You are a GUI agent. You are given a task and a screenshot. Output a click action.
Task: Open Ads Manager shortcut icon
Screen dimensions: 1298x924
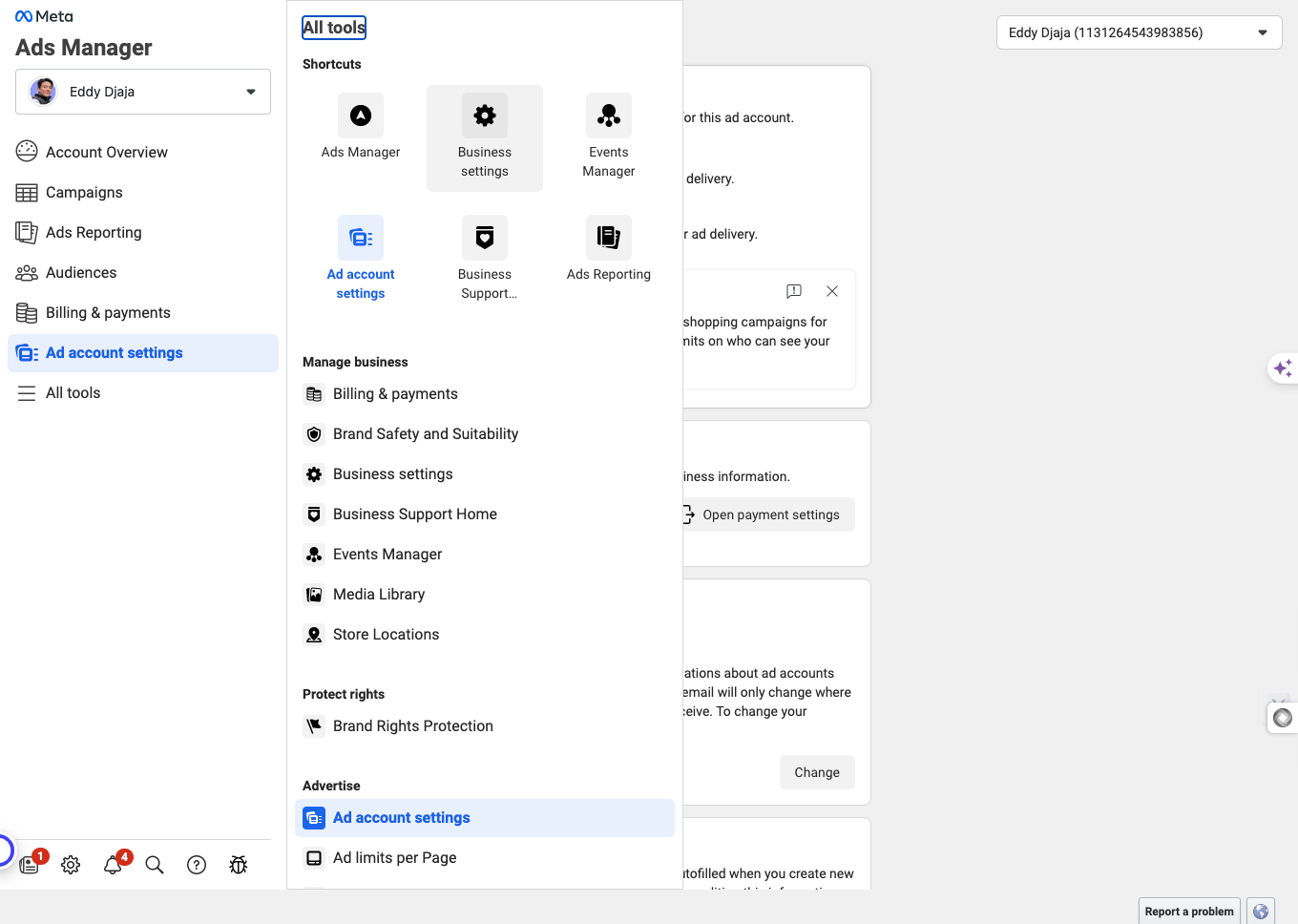[361, 115]
